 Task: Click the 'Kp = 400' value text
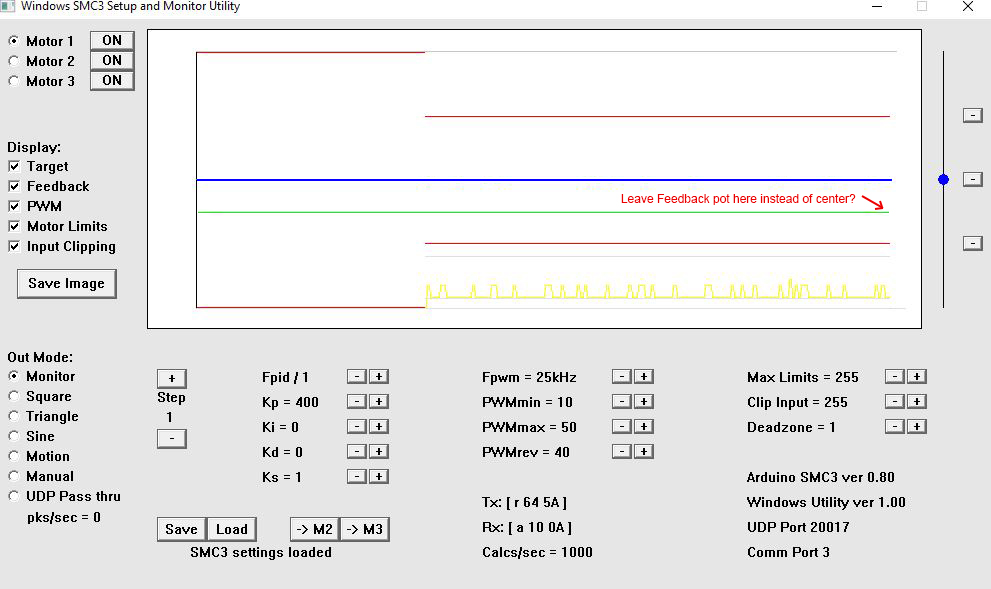[290, 403]
